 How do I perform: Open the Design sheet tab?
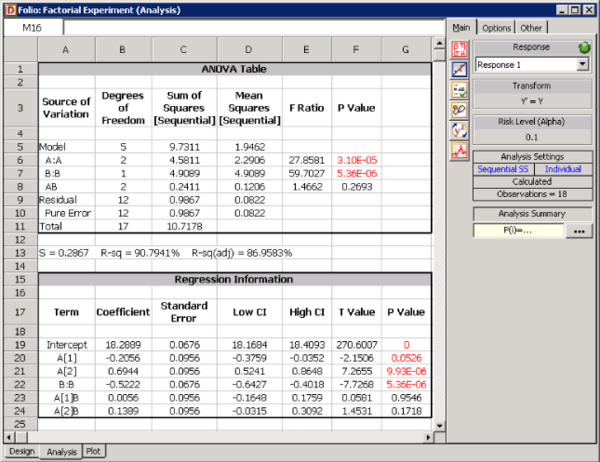point(22,451)
